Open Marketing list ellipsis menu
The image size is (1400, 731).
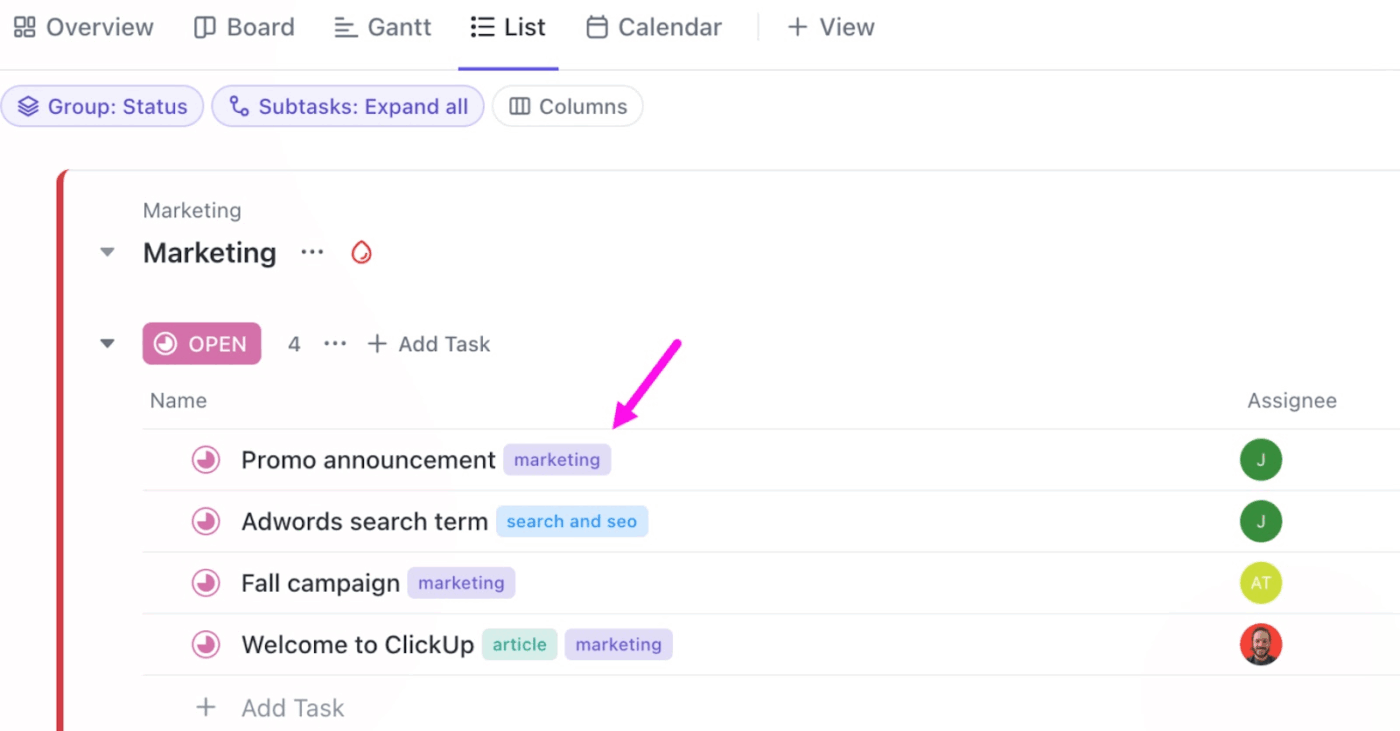tap(313, 253)
